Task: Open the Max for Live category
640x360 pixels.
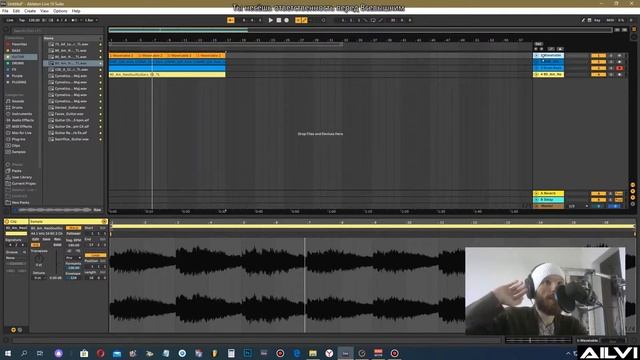Action: tap(21, 133)
